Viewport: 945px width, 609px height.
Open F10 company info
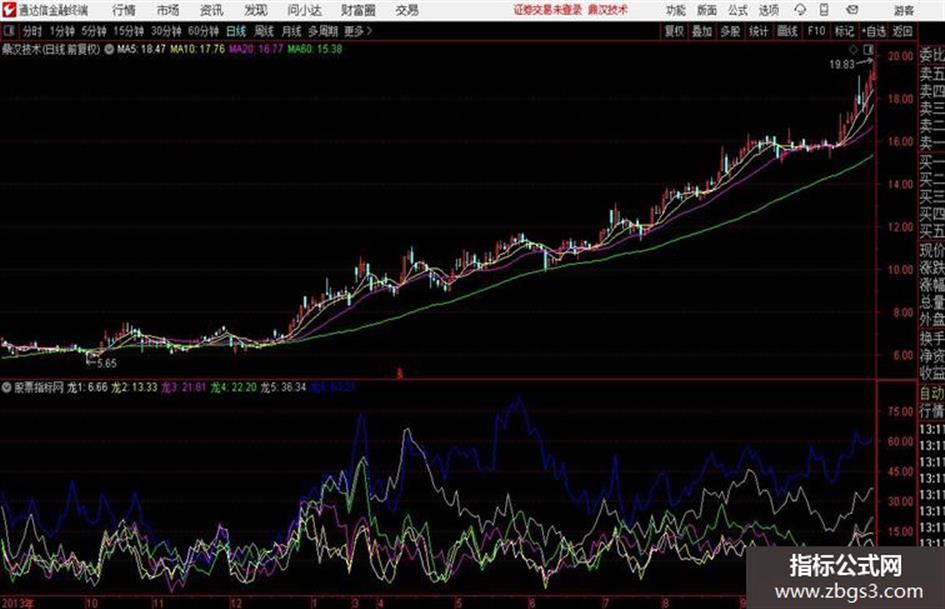coord(816,31)
